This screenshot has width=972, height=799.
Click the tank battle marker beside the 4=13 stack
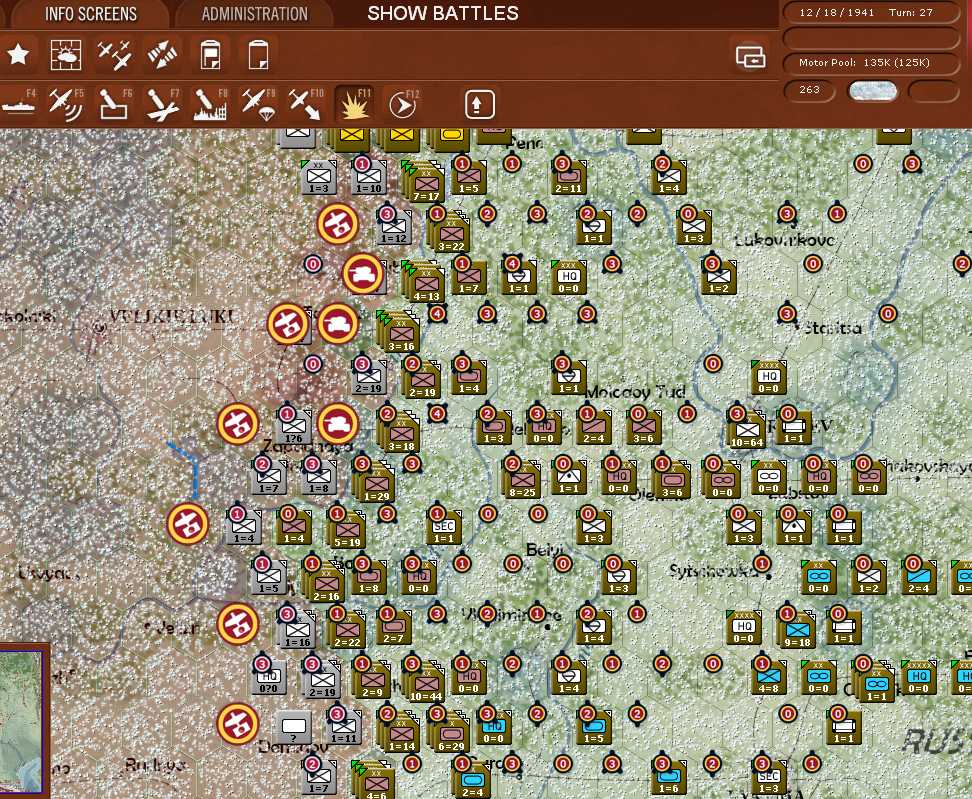[363, 273]
